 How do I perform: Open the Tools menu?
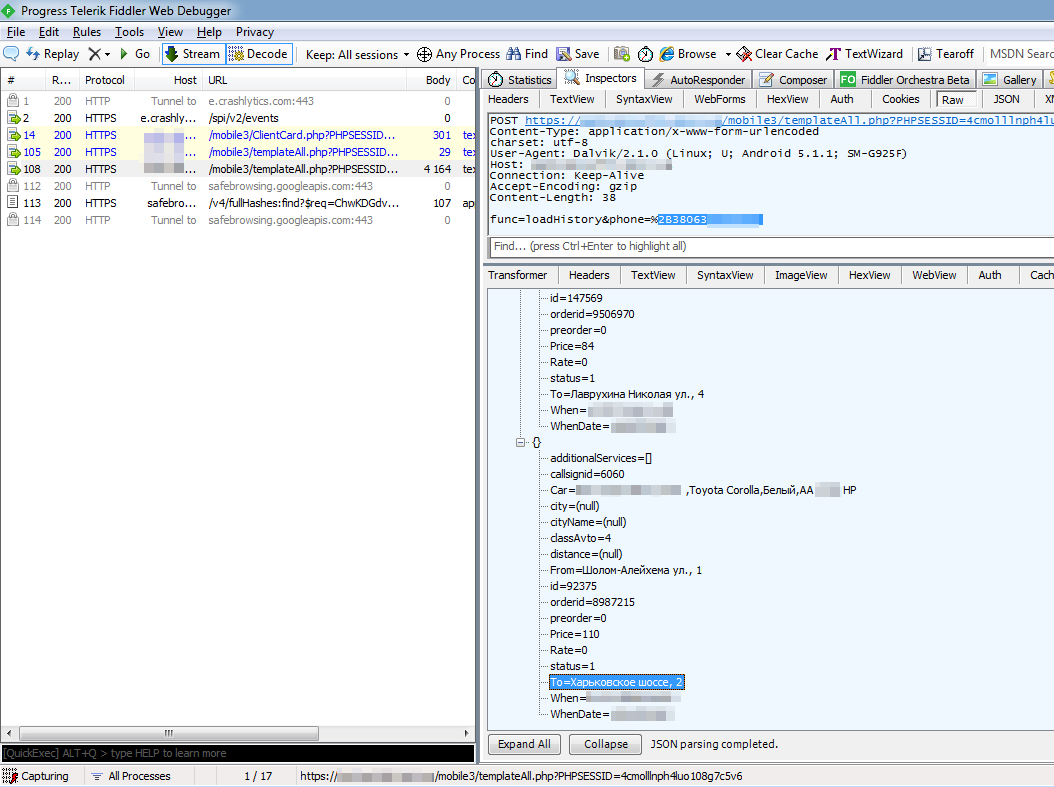129,32
